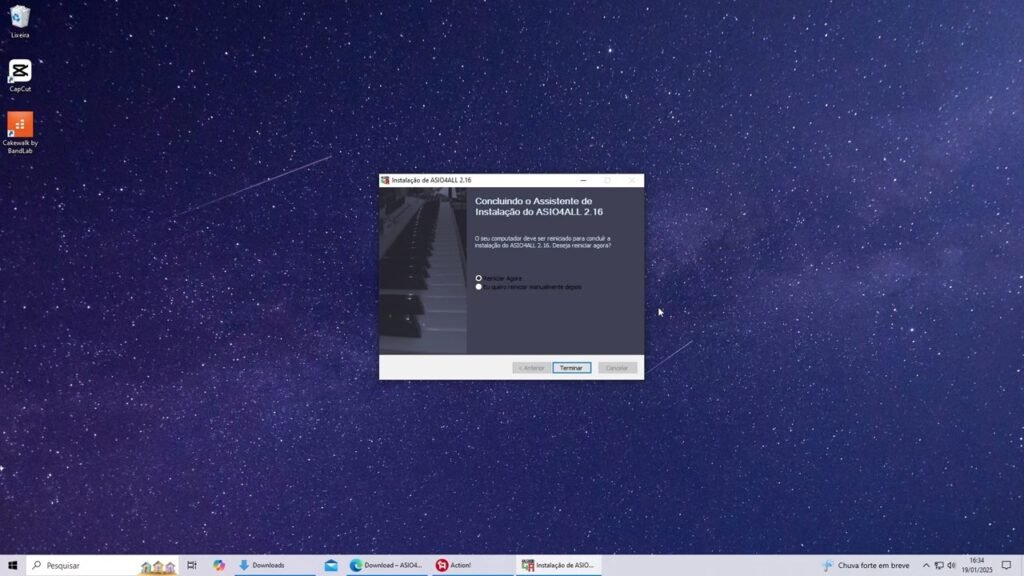Switch to the Action! recorder taskbar item
Image resolution: width=1024 pixels, height=576 pixels.
[x=472, y=566]
